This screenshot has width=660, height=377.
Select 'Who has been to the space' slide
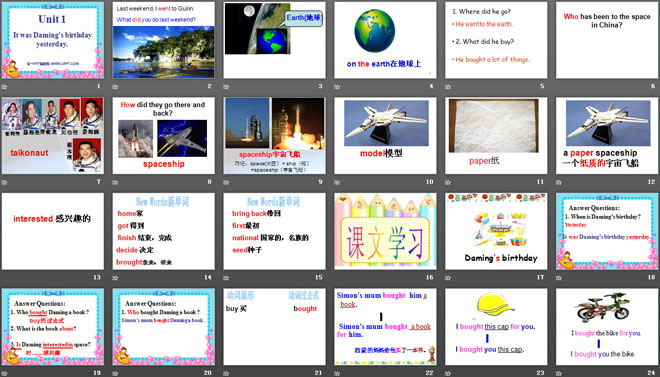pos(607,40)
